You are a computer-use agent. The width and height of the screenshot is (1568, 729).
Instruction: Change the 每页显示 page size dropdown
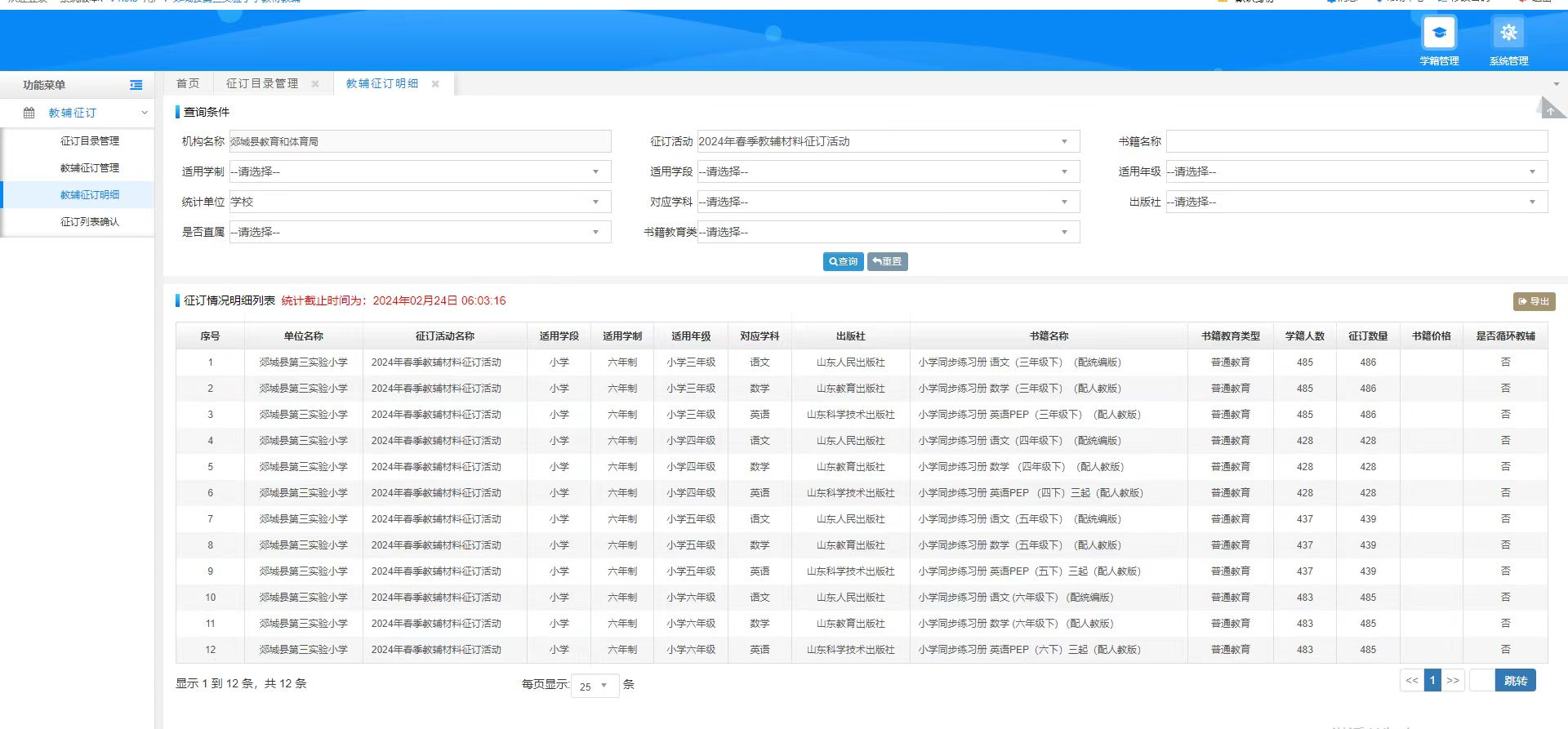pyautogui.click(x=594, y=686)
